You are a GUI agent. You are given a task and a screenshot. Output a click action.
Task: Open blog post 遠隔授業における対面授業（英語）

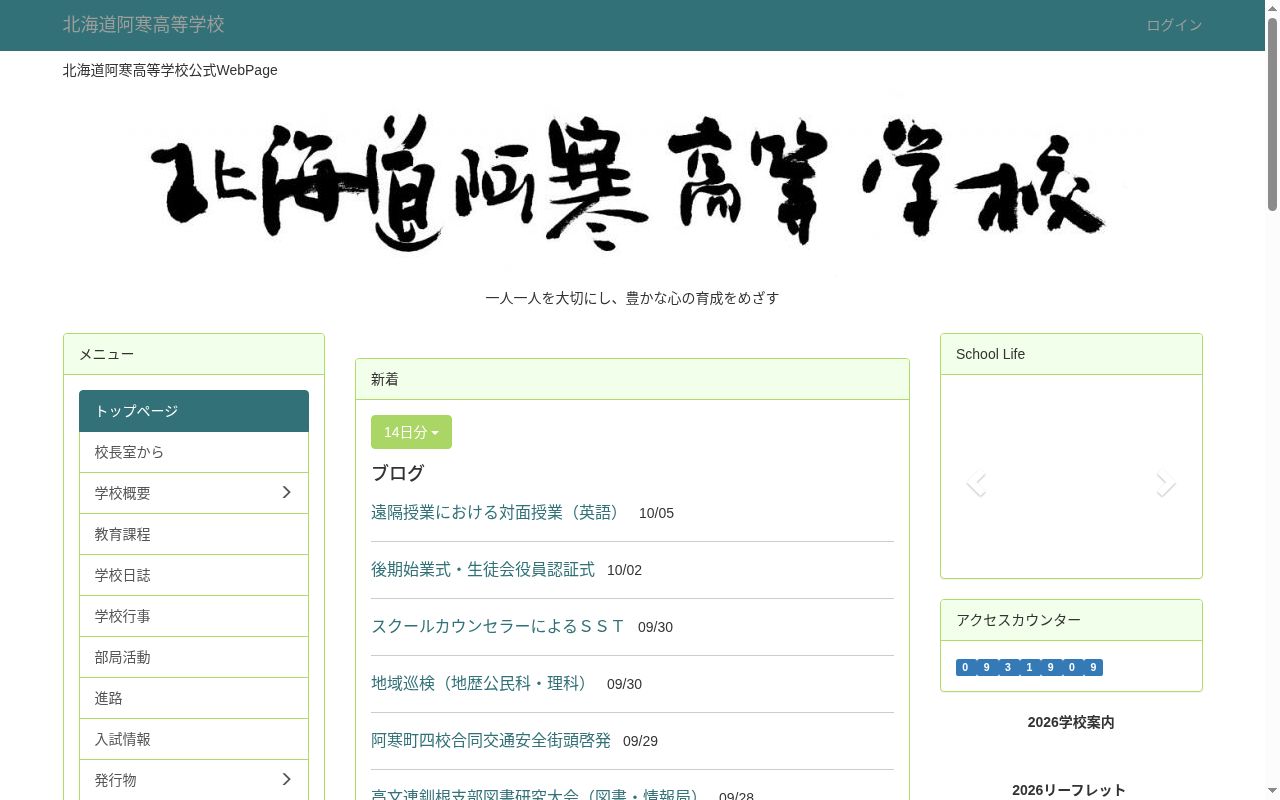tap(499, 512)
